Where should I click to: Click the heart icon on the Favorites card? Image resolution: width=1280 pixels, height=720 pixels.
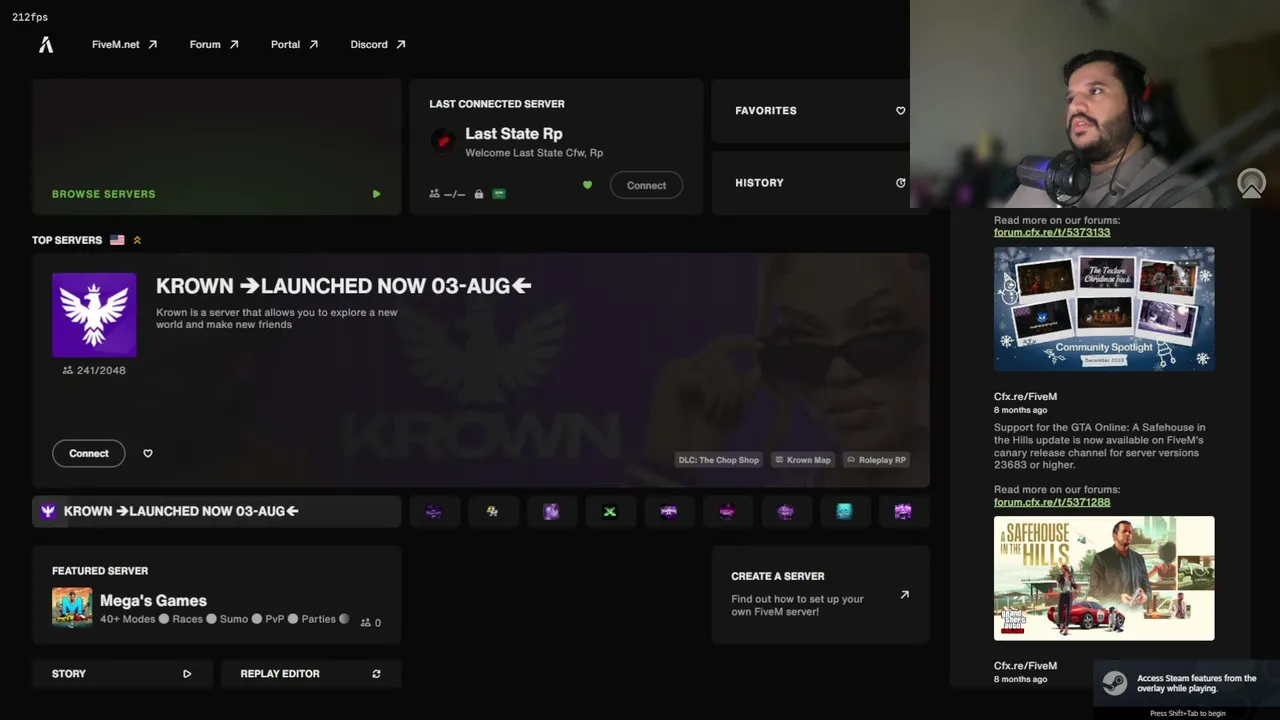(900, 111)
